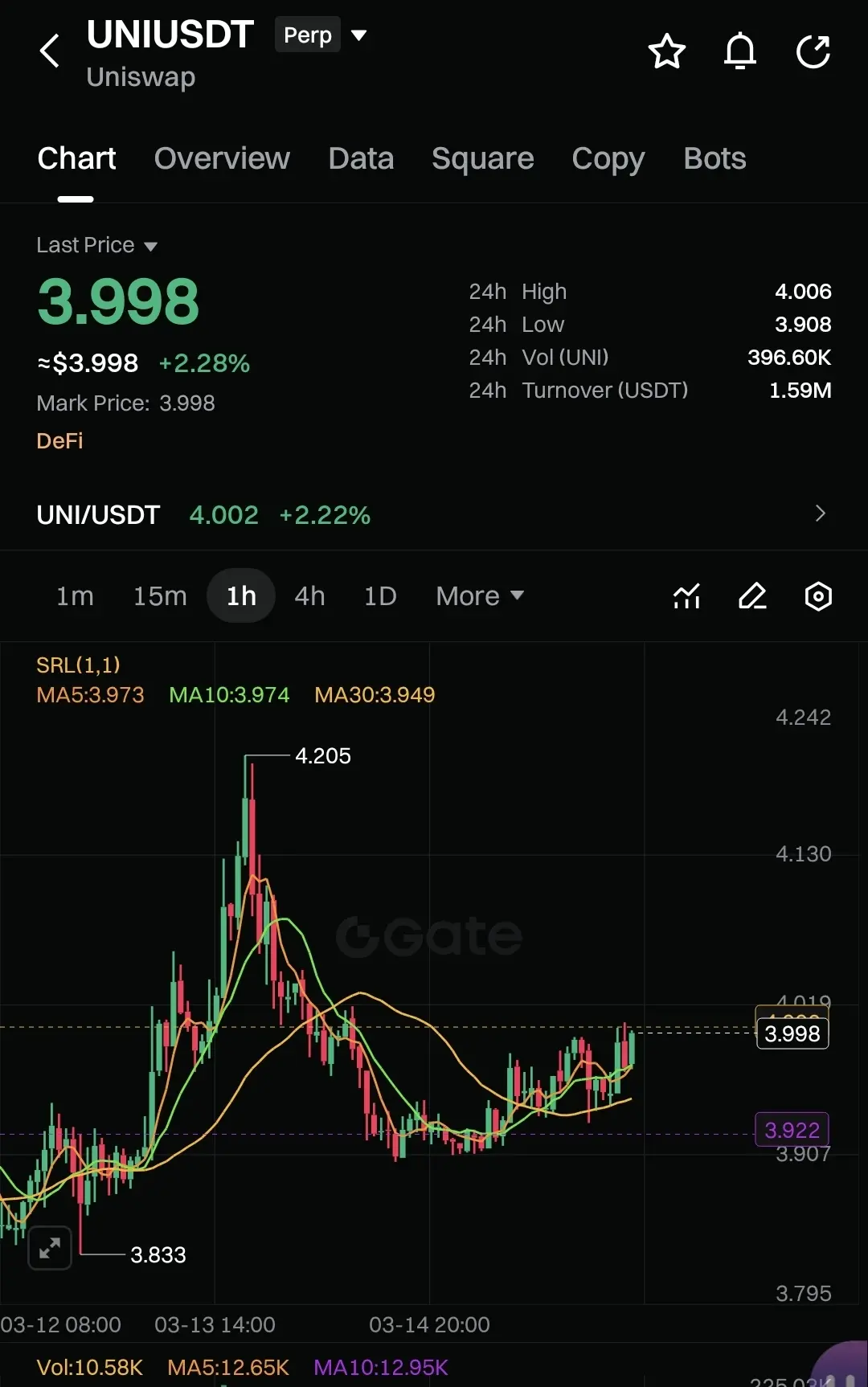868x1387 pixels.
Task: Add UNIUSDT to favorites with star icon
Action: 666,51
